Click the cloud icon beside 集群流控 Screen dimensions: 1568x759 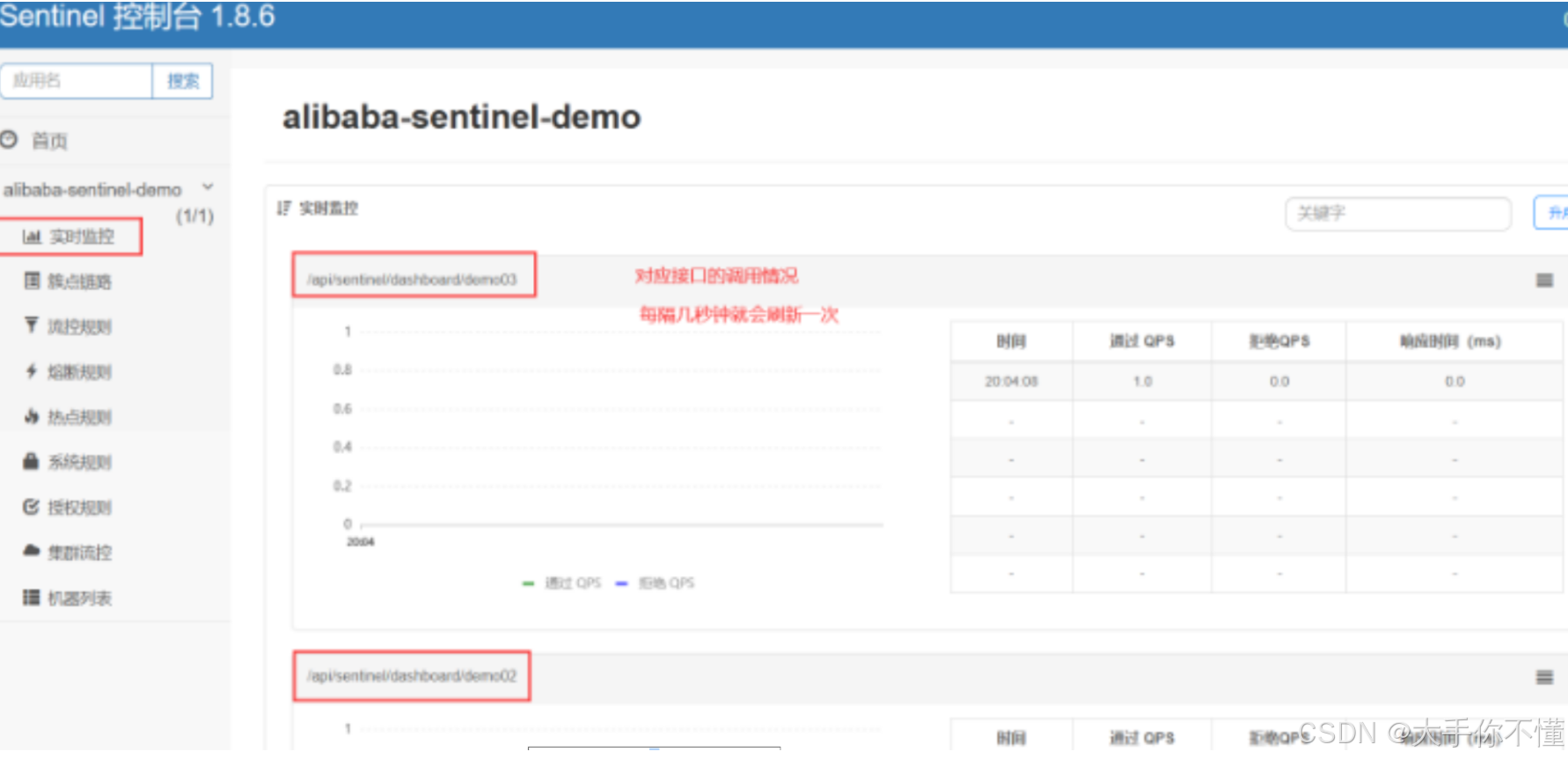(x=32, y=551)
